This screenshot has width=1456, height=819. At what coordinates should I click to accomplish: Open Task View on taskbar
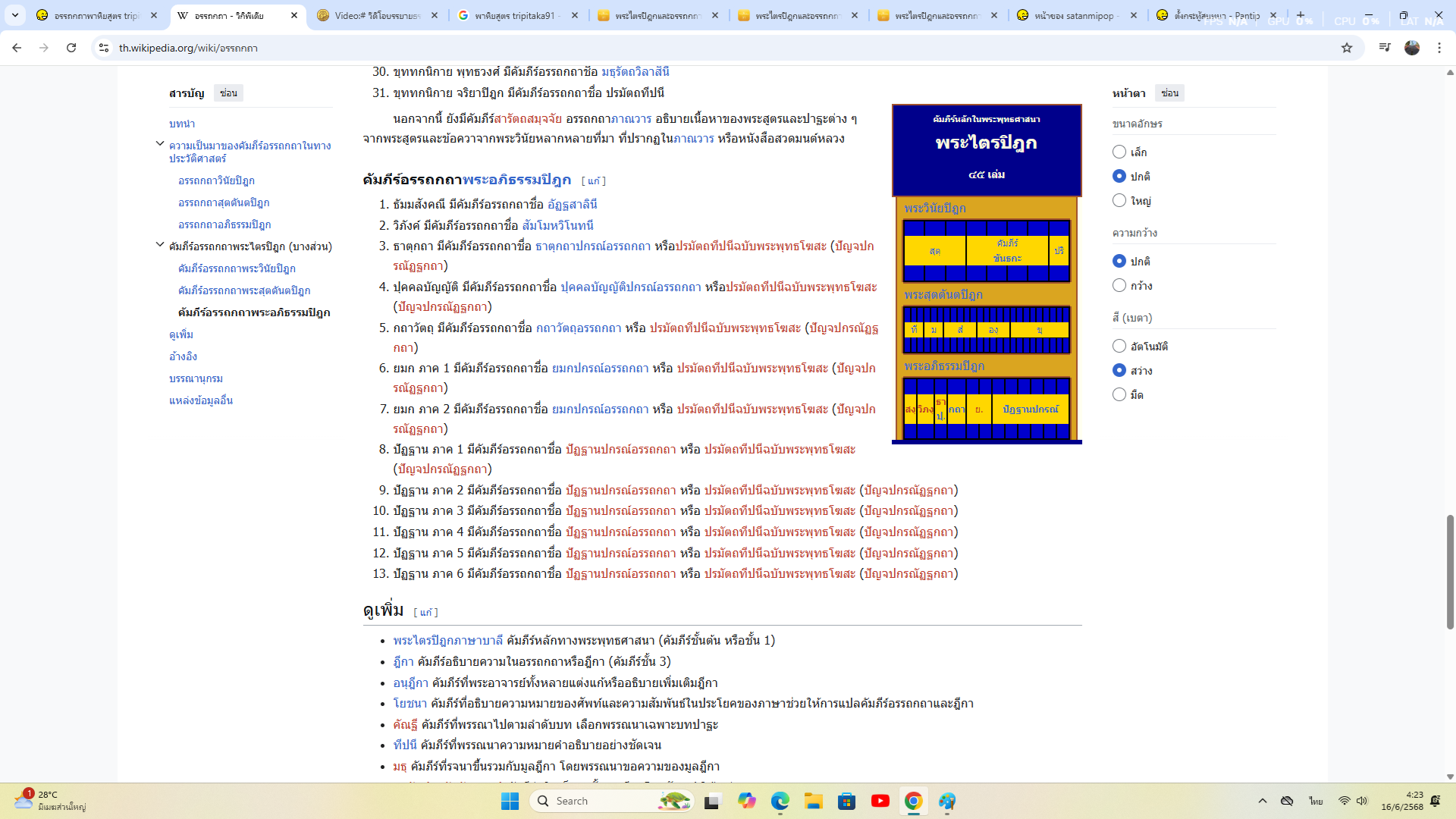pyautogui.click(x=712, y=801)
